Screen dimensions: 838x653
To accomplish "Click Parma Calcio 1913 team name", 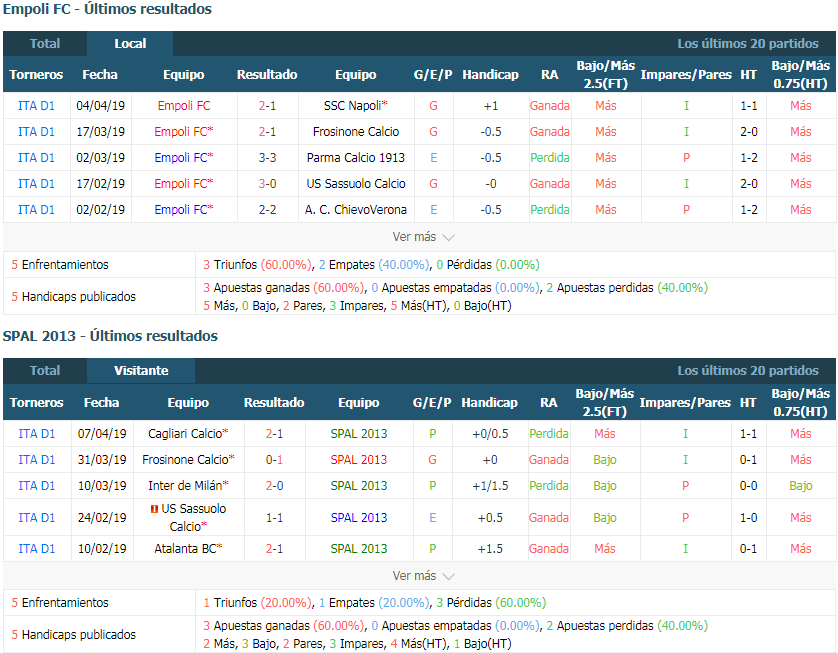I will tap(356, 158).
